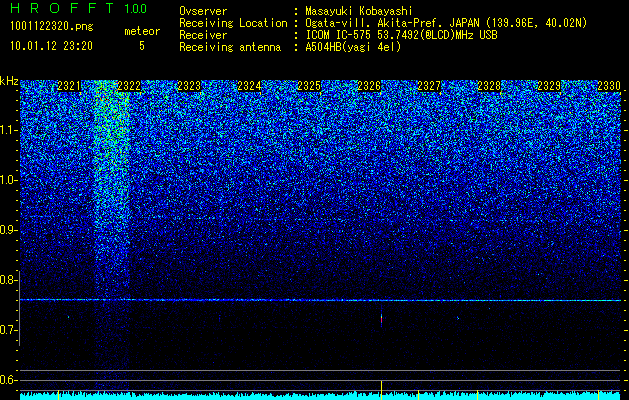The width and height of the screenshot is (629, 400).
Task: Click the red meteor echo spike near 2326
Action: [x=381, y=319]
